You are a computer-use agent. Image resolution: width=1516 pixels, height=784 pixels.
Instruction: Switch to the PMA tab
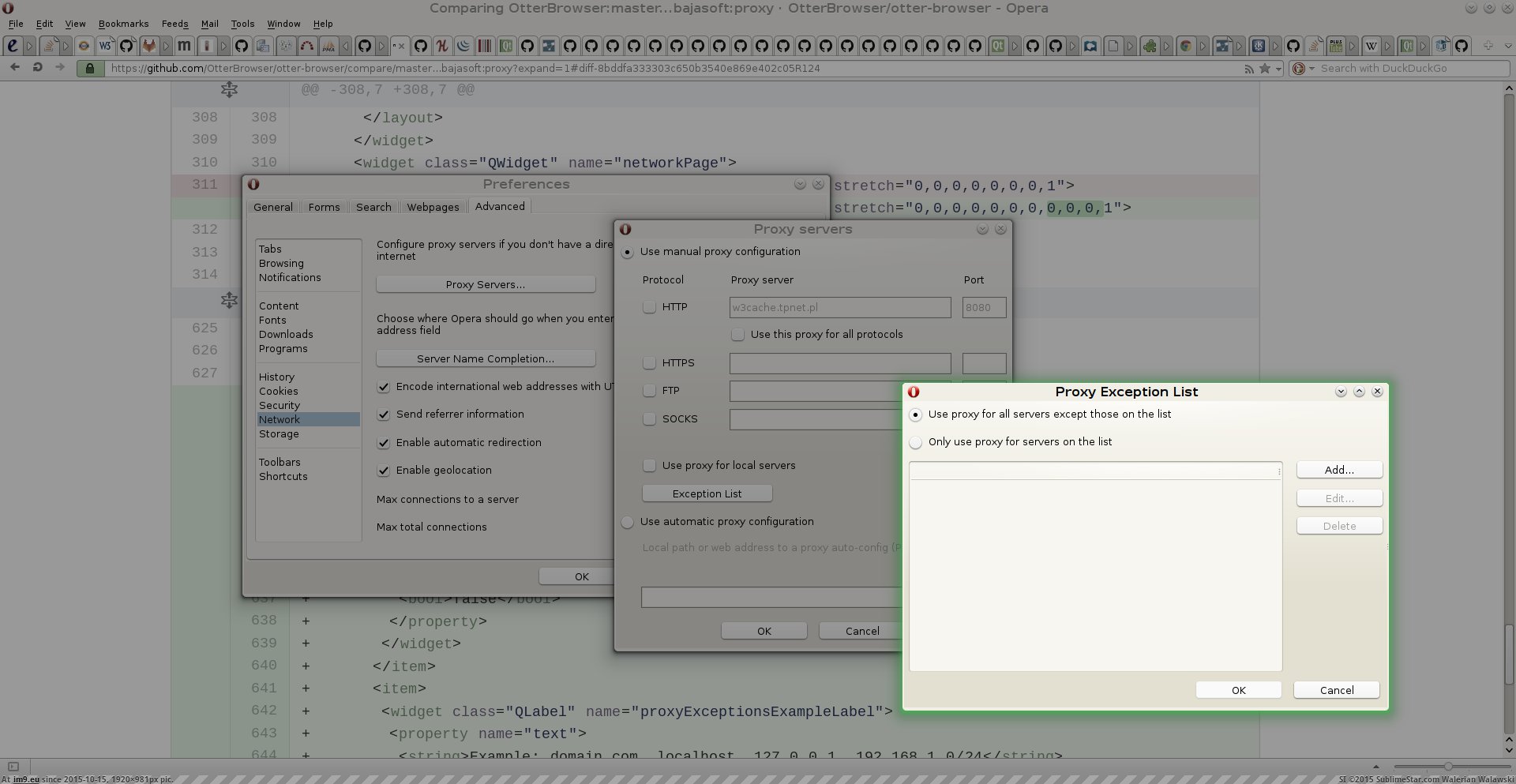[x=328, y=46]
